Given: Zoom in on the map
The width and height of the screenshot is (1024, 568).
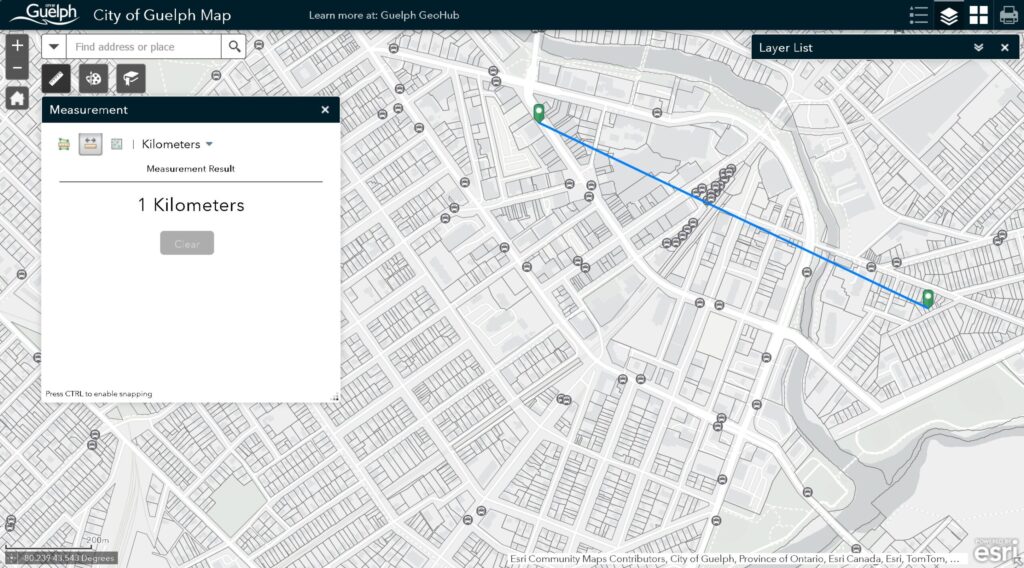Looking at the screenshot, I should tap(17, 46).
